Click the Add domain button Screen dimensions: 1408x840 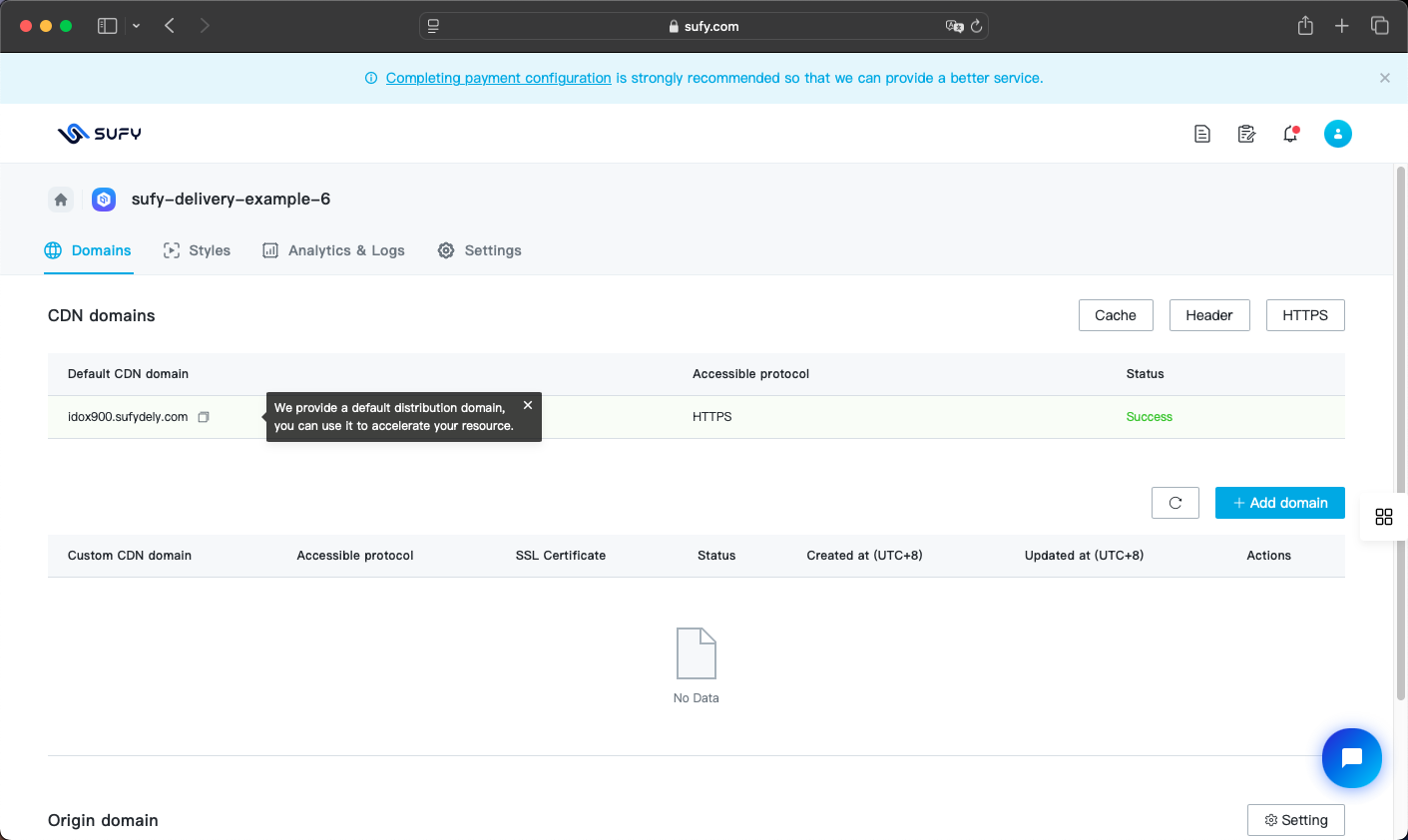click(1280, 503)
